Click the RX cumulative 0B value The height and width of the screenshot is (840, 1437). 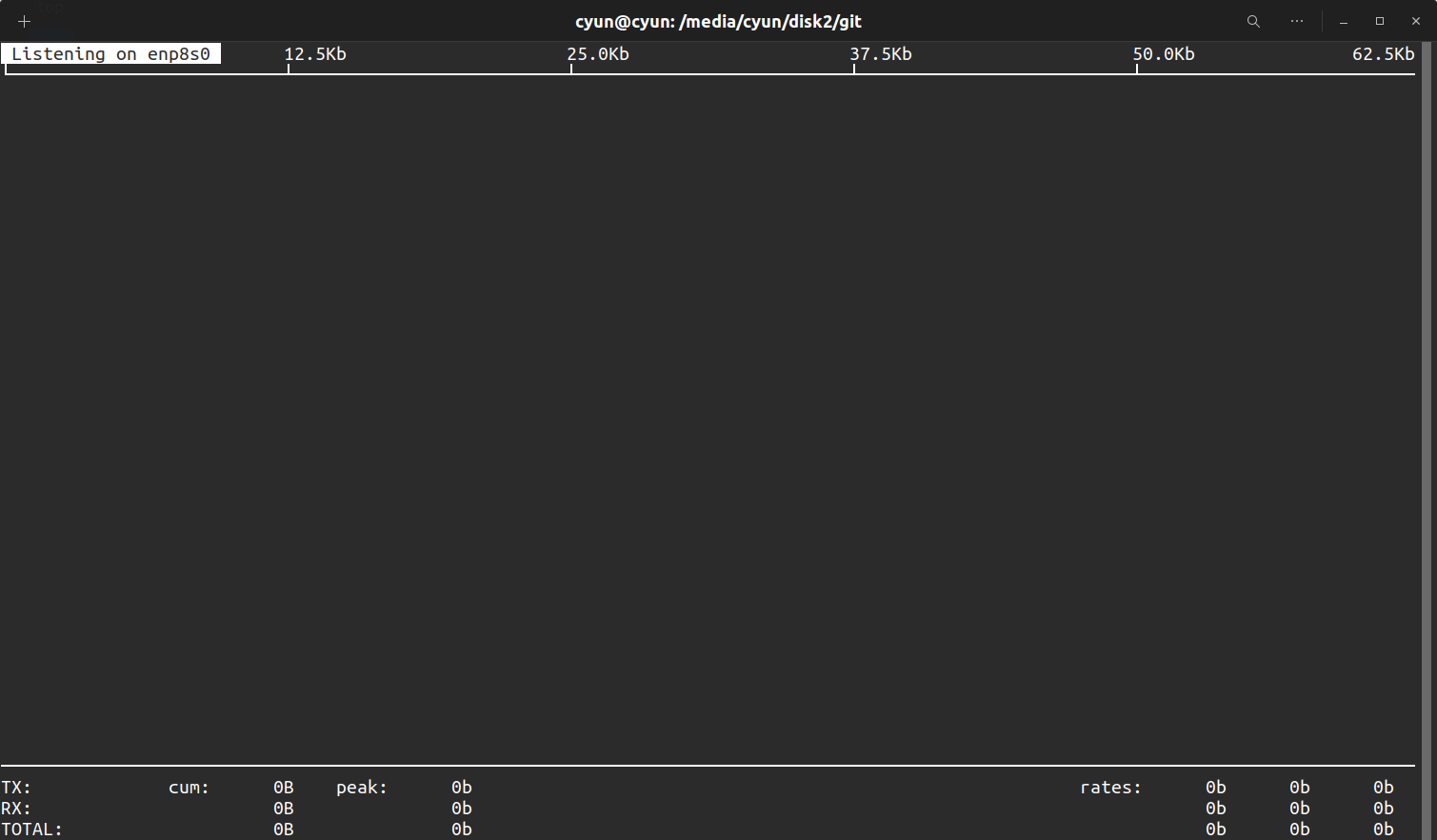point(284,809)
